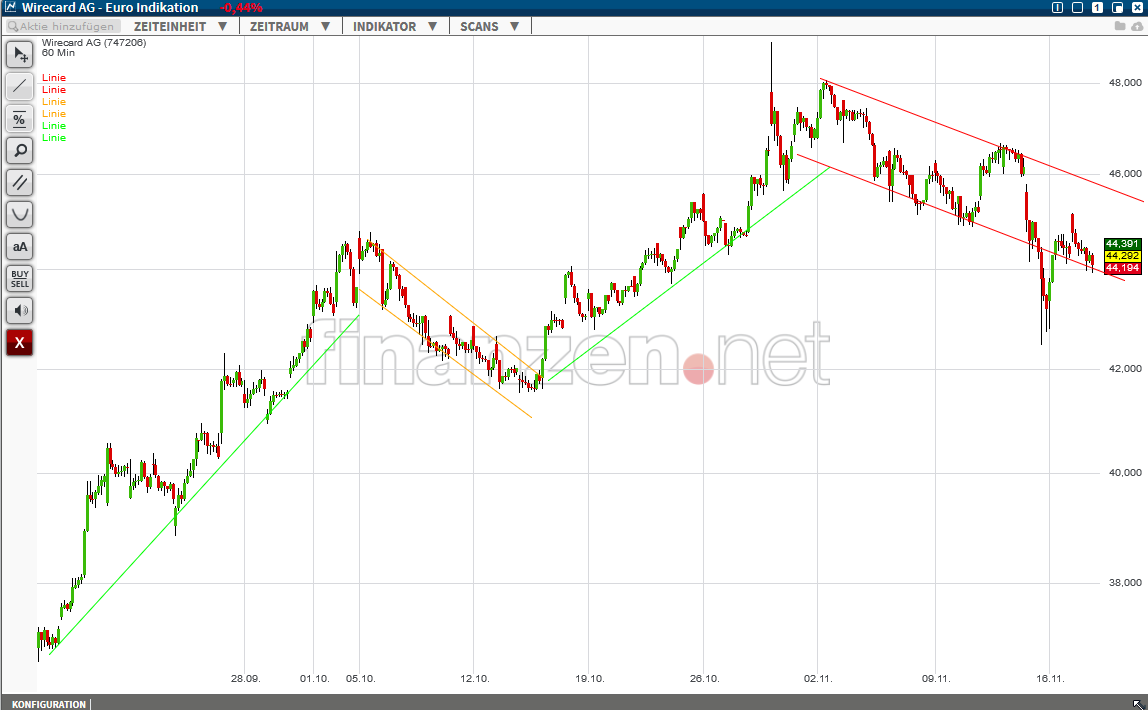Click the 05.10. date axis label
The width and height of the screenshot is (1148, 710).
(360, 679)
